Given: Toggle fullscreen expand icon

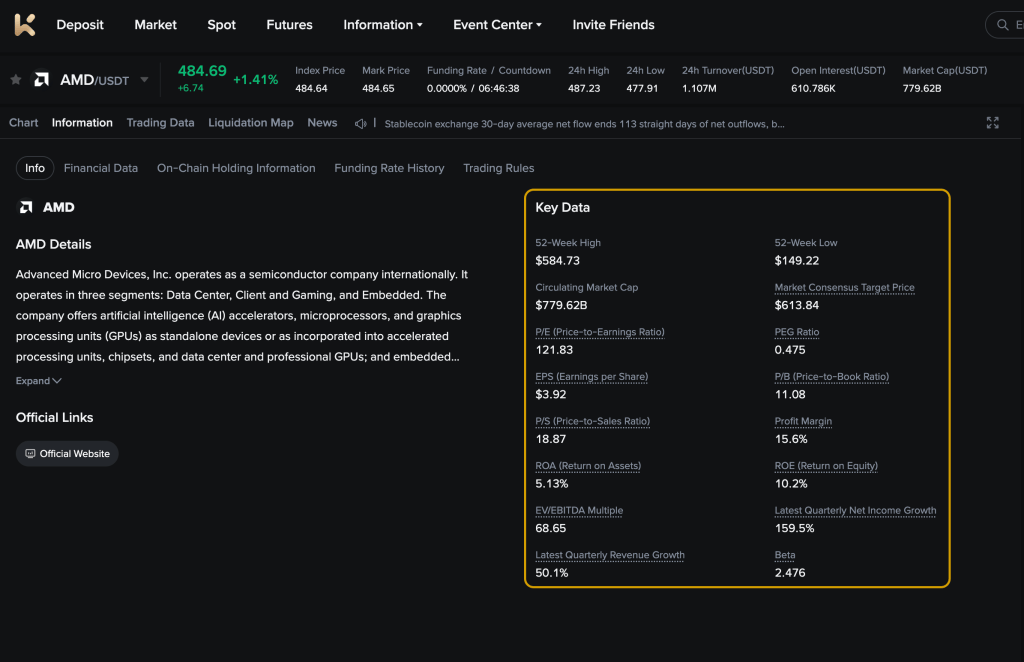Looking at the screenshot, I should (x=993, y=123).
